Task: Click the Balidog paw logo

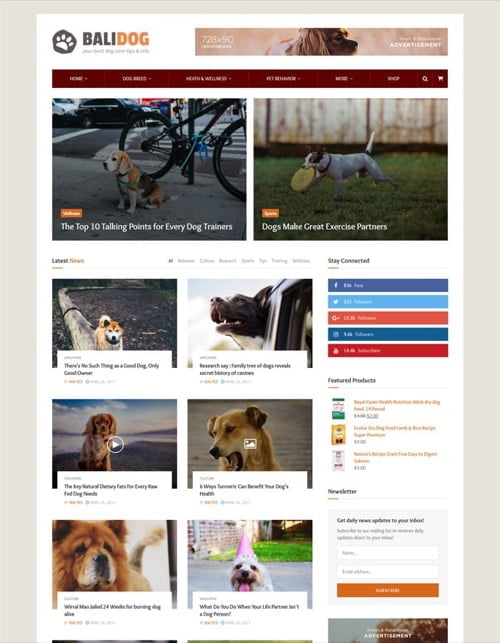Action: tap(64, 41)
